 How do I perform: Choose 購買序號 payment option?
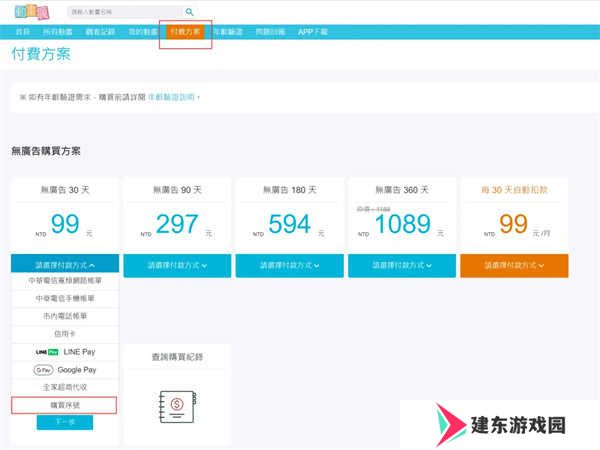tap(64, 405)
